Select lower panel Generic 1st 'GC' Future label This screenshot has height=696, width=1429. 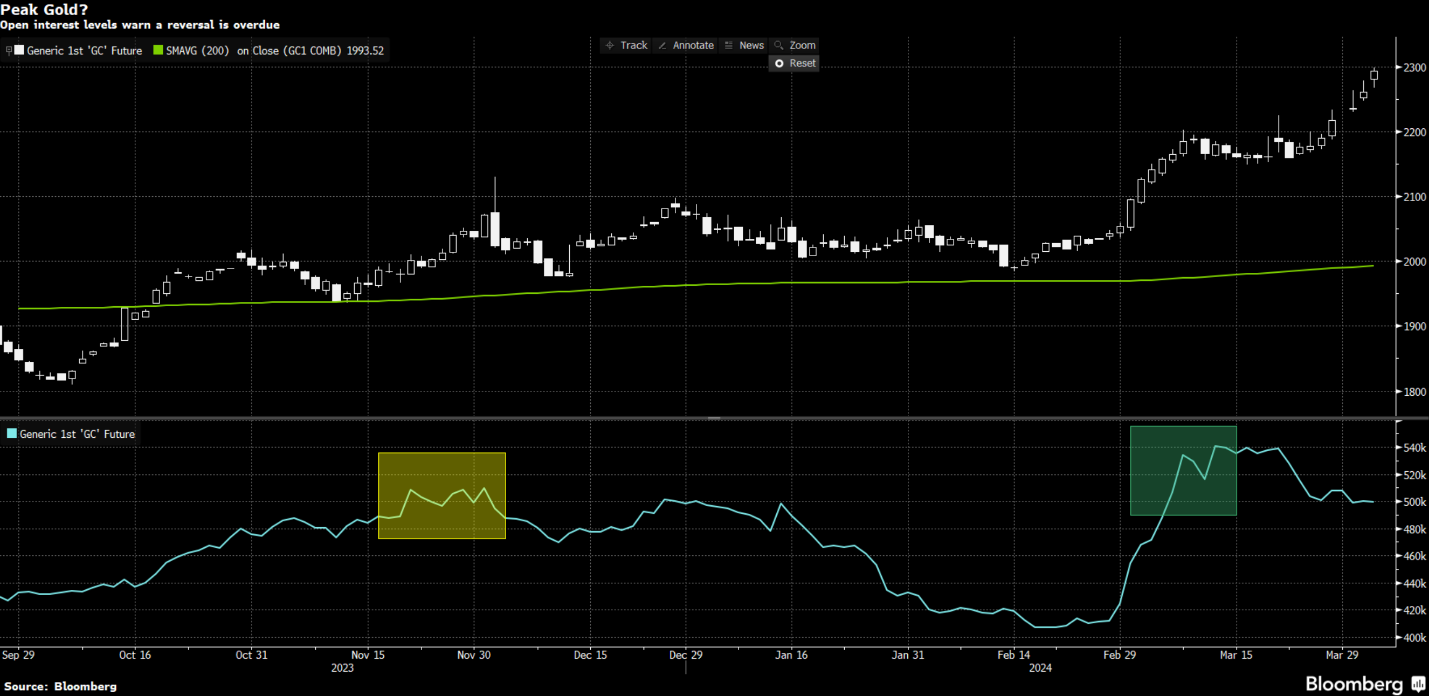click(77, 434)
